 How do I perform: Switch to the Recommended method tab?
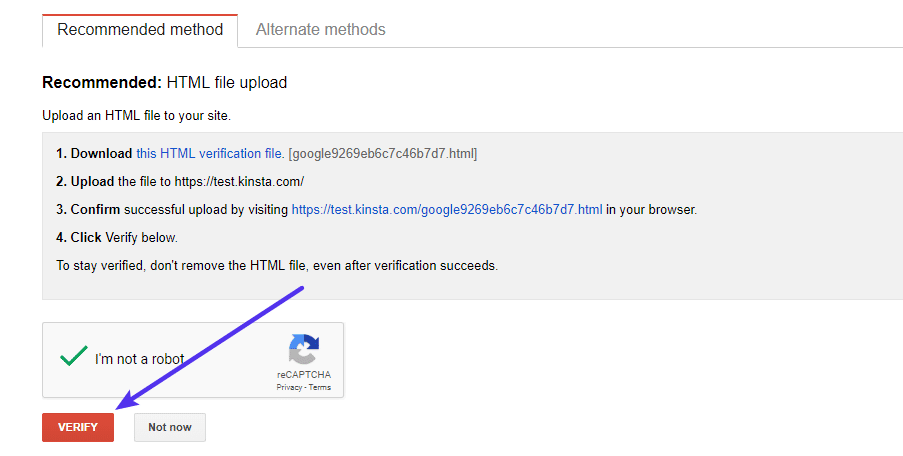140,30
